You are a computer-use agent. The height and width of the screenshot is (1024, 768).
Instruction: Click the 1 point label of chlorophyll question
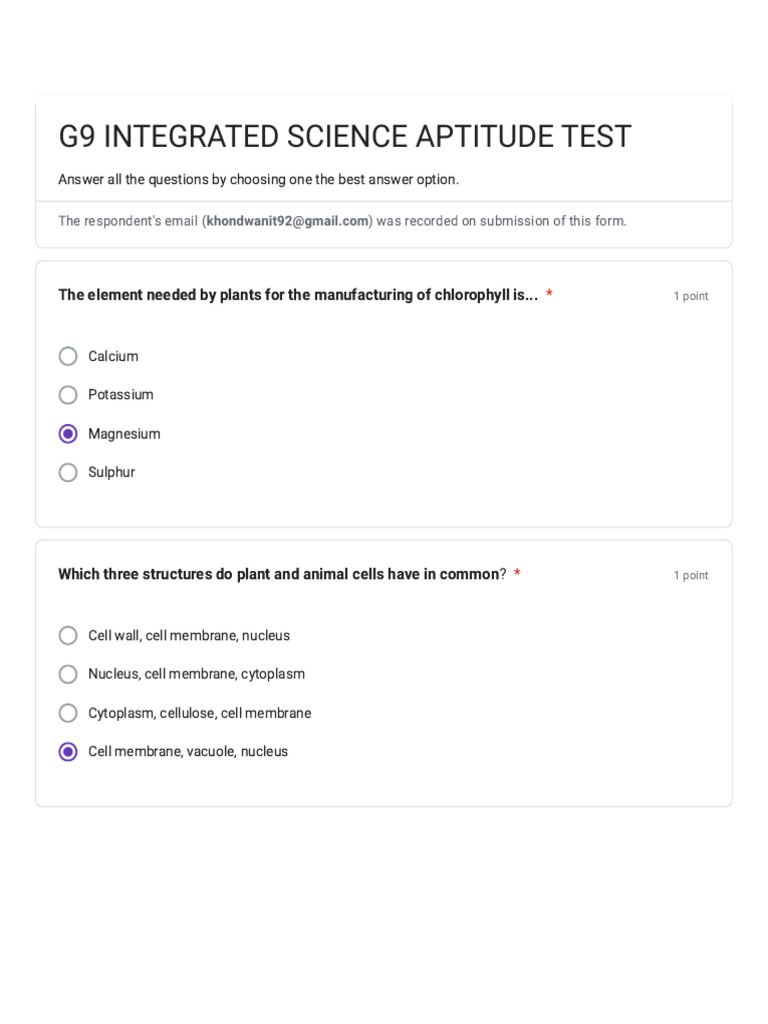[691, 296]
